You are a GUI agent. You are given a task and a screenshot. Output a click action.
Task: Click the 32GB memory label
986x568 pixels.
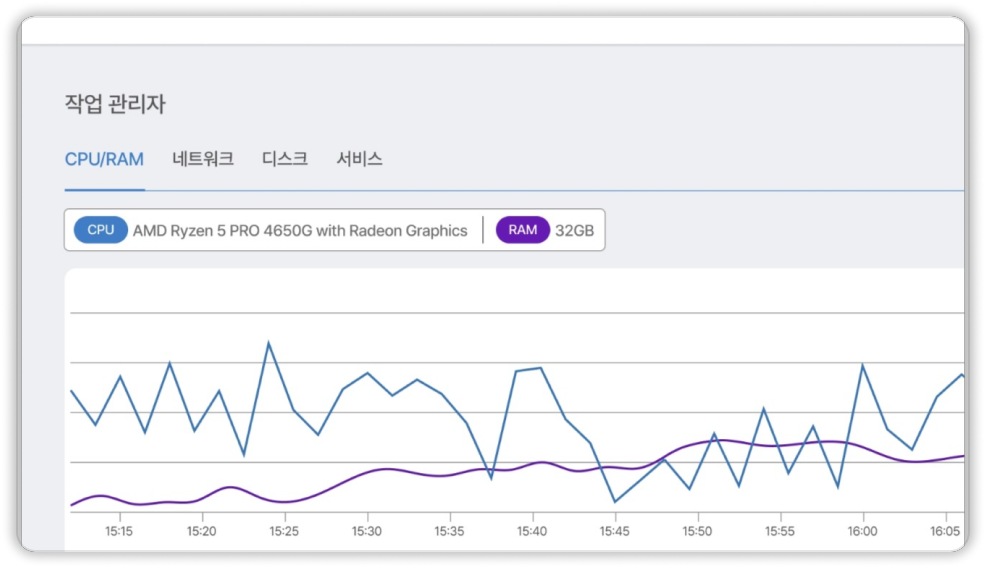(575, 231)
